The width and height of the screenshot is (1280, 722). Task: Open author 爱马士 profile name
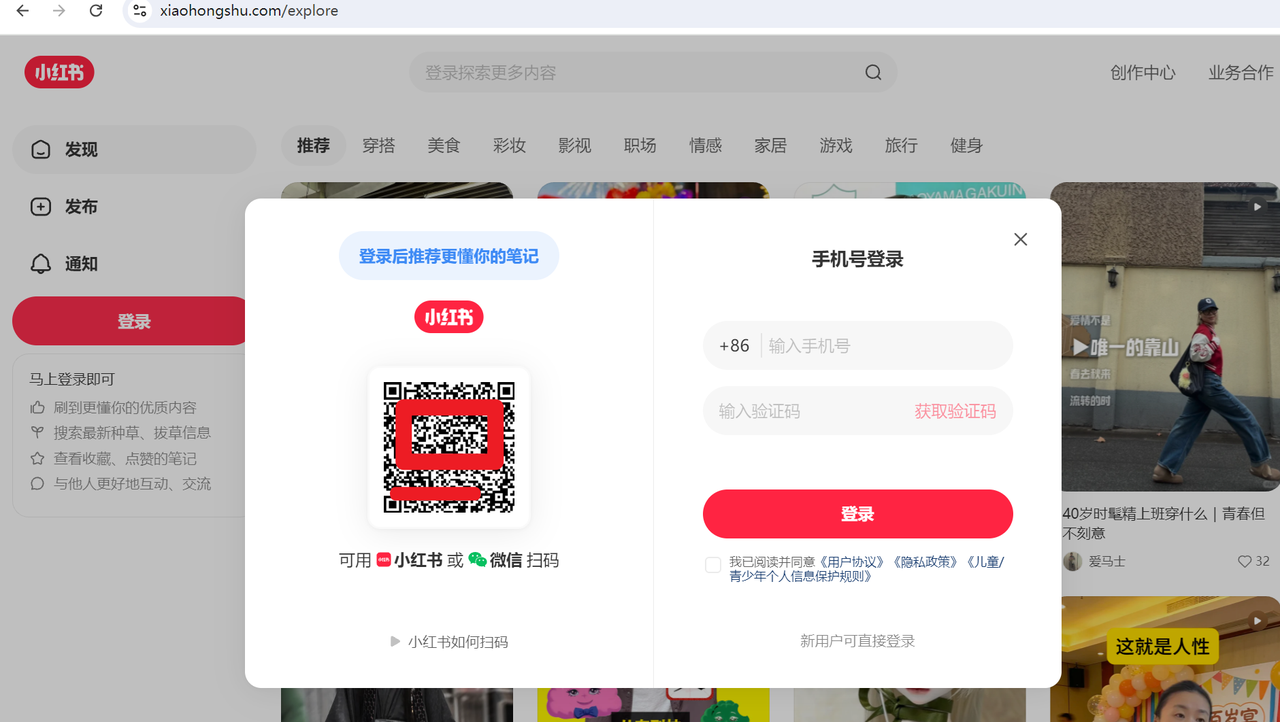[1107, 562]
